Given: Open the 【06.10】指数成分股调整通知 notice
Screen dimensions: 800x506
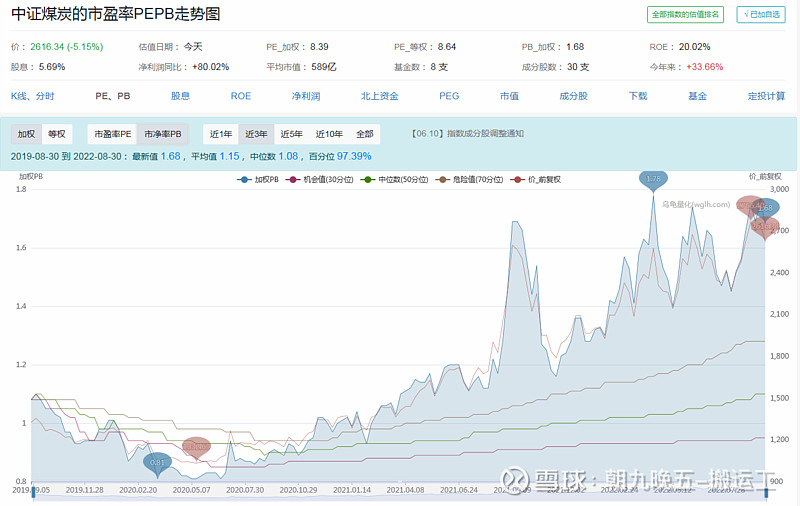Looking at the screenshot, I should (x=467, y=134).
